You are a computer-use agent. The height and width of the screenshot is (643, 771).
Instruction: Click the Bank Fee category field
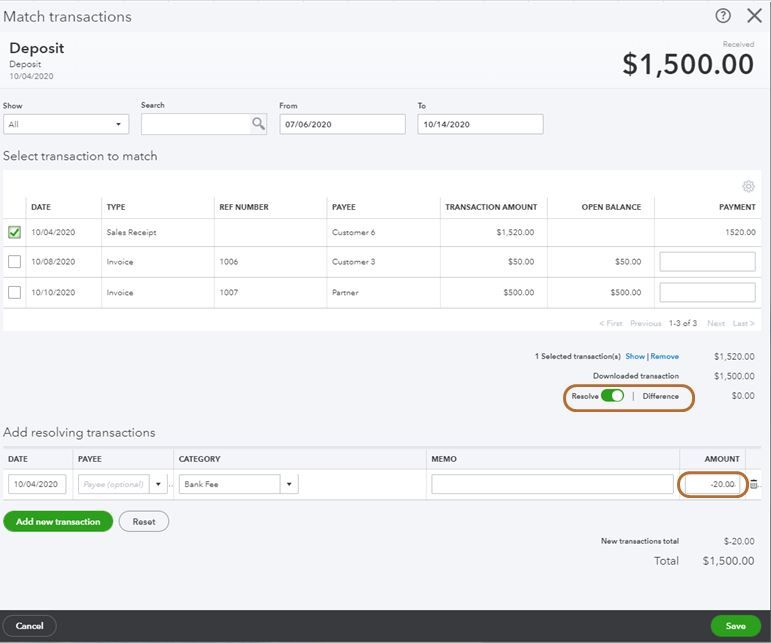[x=230, y=484]
